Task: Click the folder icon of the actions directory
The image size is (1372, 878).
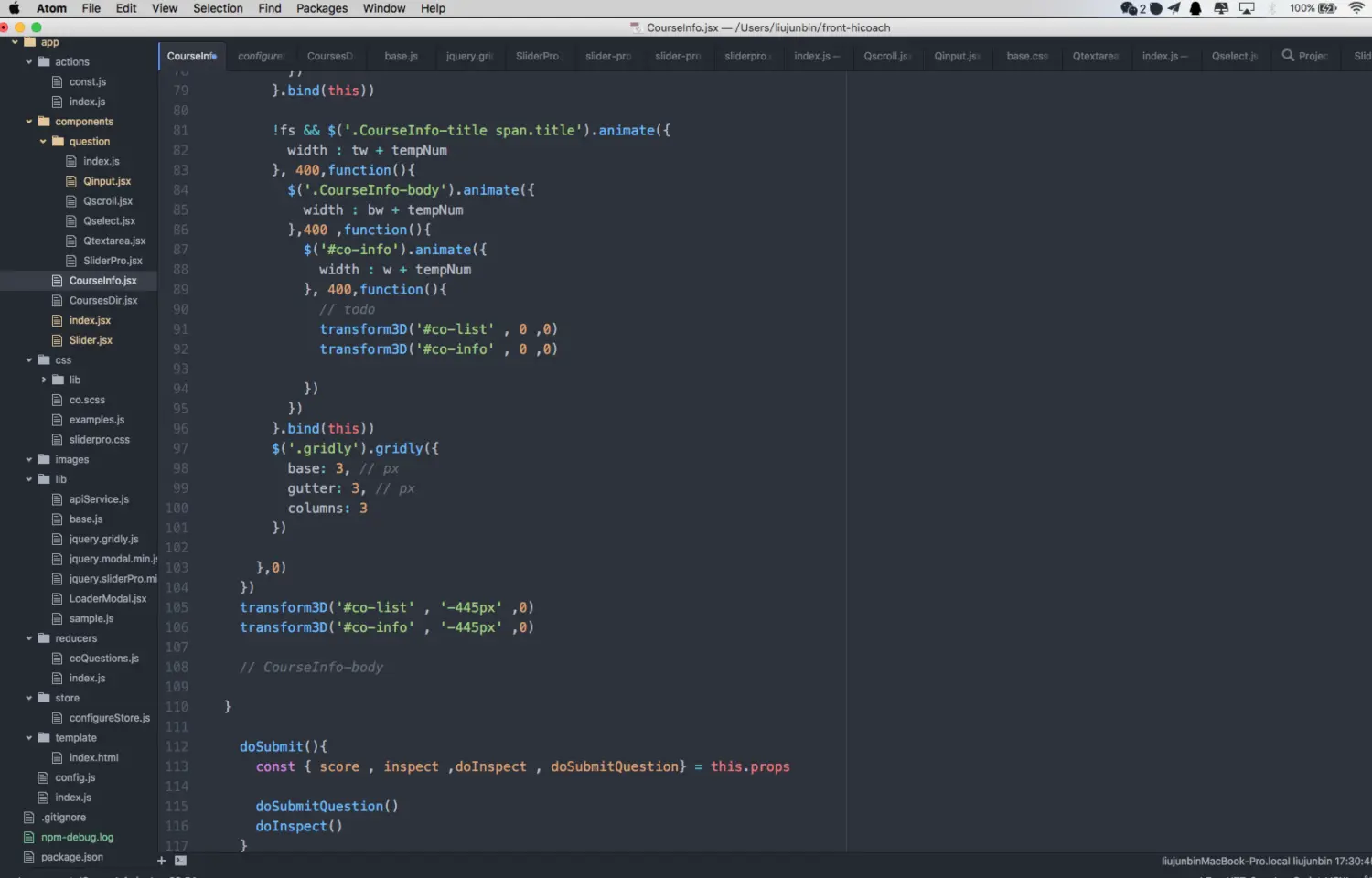Action: 44,62
